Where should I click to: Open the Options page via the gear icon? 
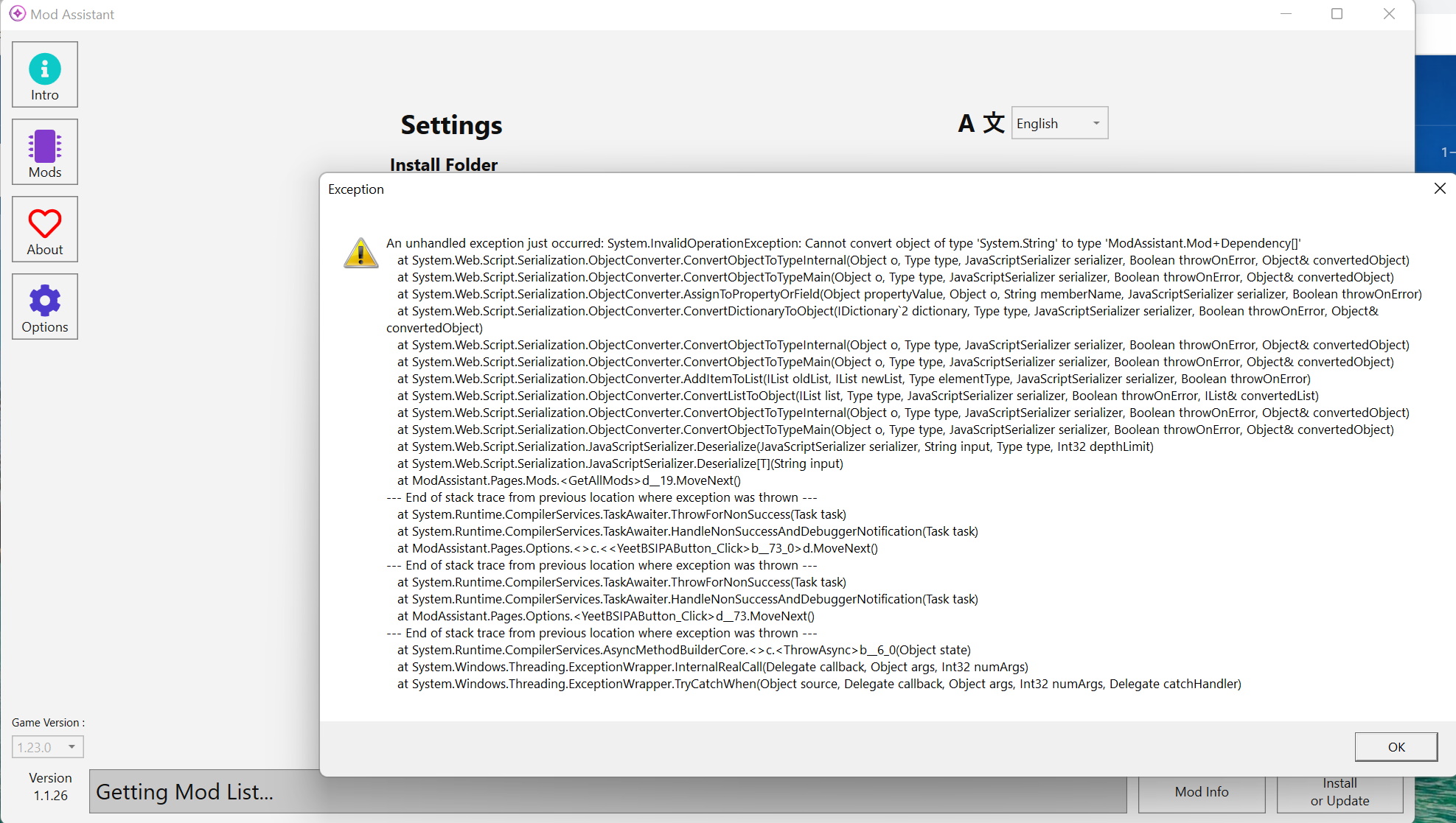(x=45, y=307)
